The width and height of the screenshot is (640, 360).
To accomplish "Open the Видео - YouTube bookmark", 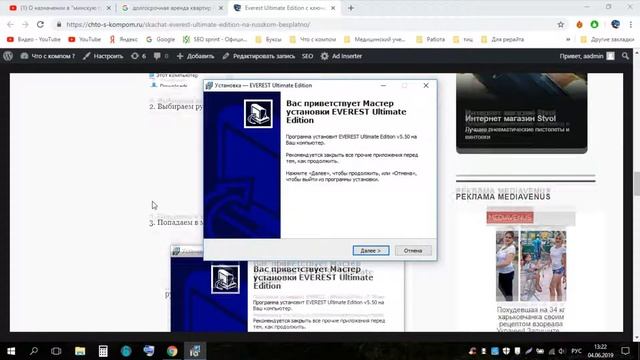I will click(34, 40).
